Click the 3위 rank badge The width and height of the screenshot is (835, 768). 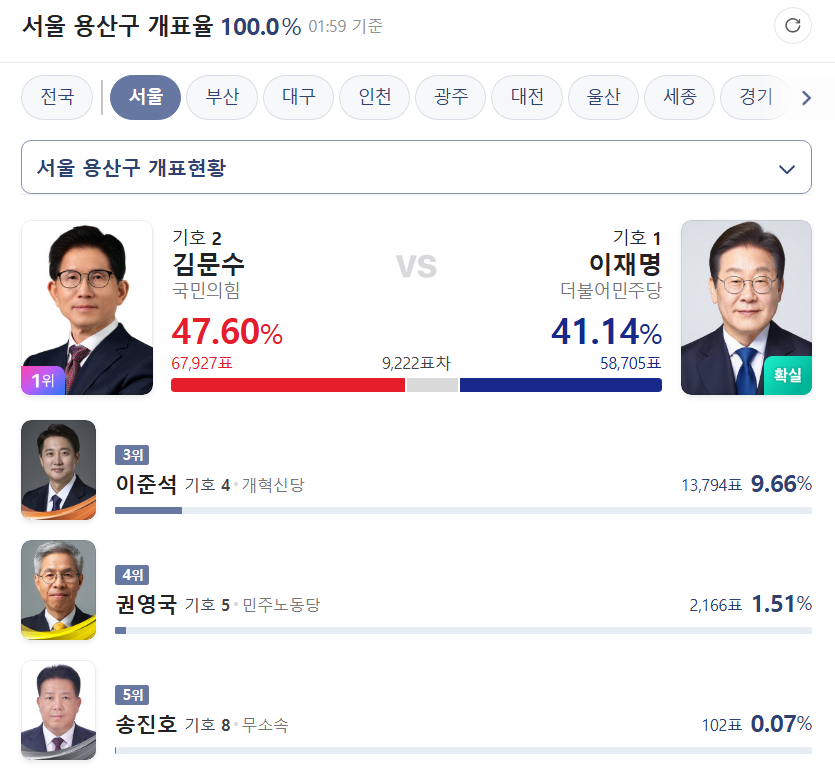point(132,456)
